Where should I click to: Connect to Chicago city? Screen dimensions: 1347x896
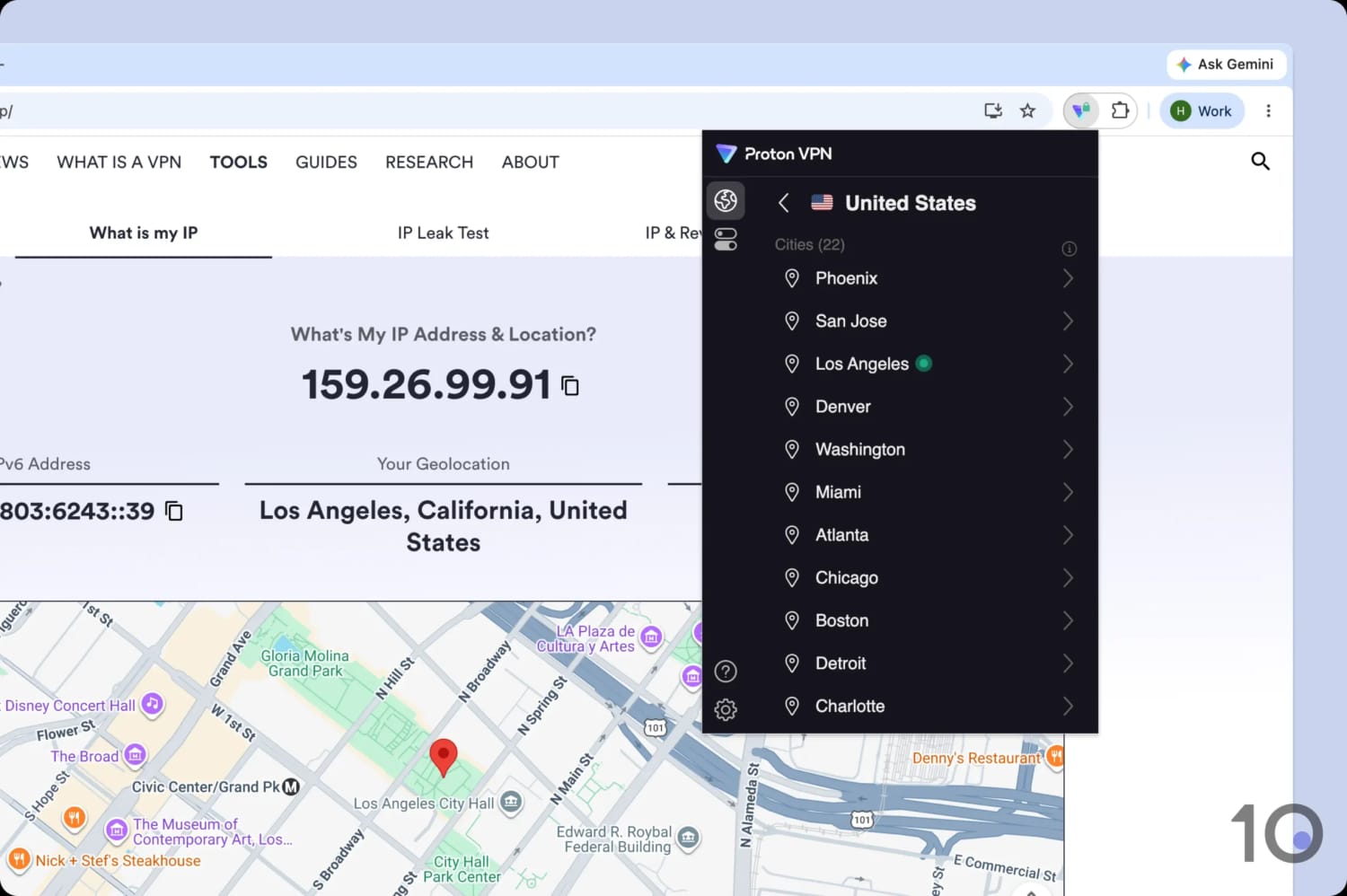pyautogui.click(x=846, y=578)
